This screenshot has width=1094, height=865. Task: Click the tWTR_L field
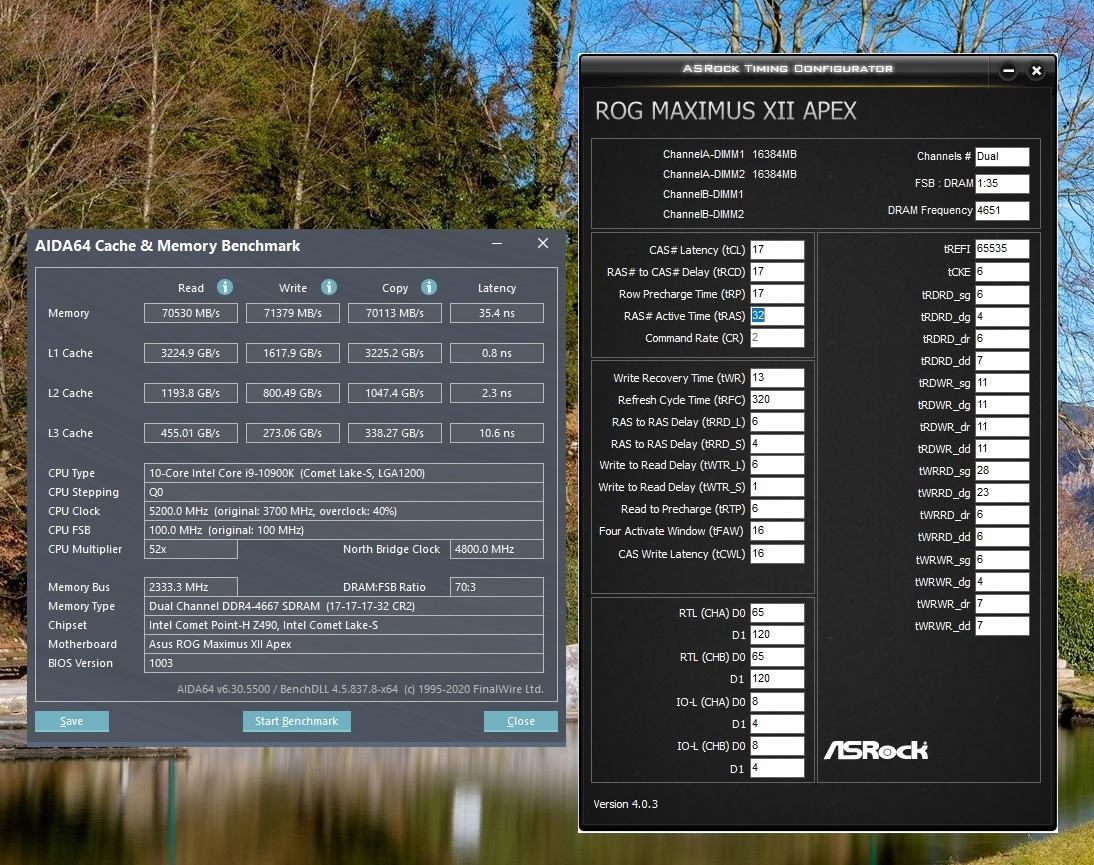pyautogui.click(x=777, y=465)
